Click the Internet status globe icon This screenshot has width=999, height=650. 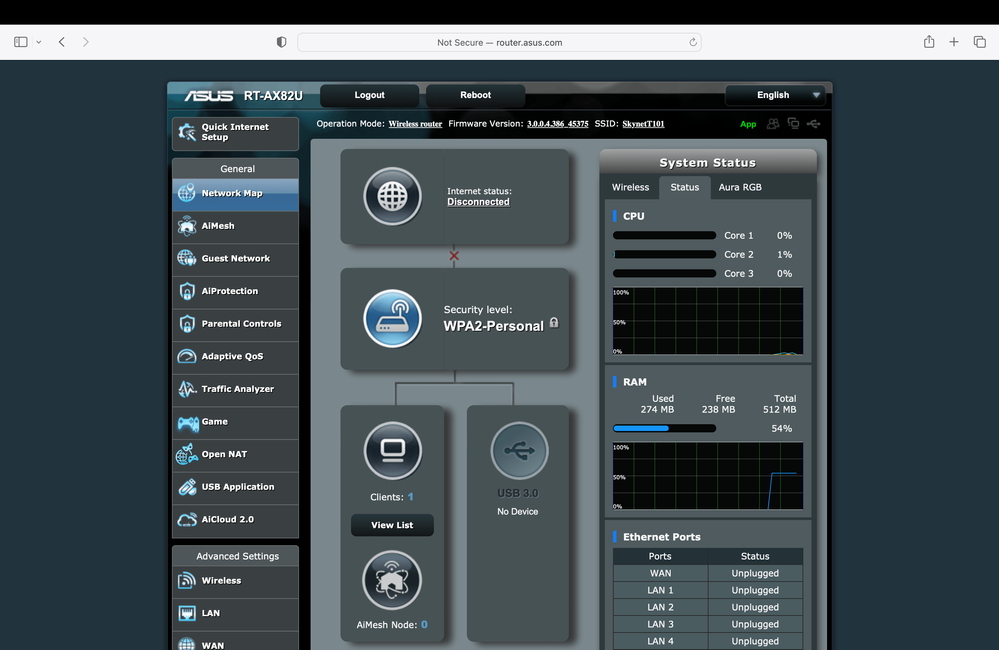(392, 196)
